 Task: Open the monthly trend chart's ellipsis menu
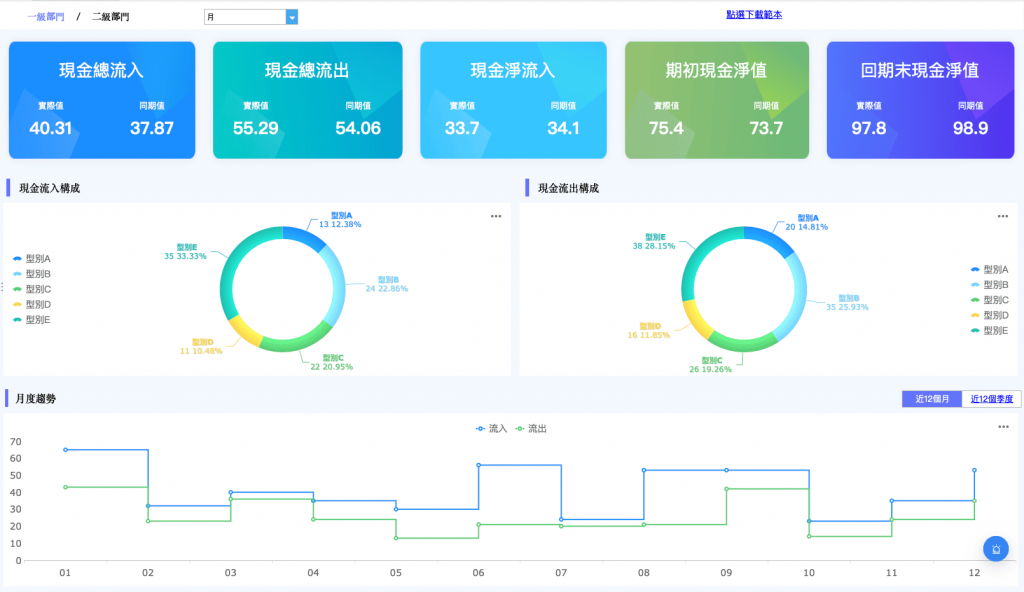pos(1003,427)
